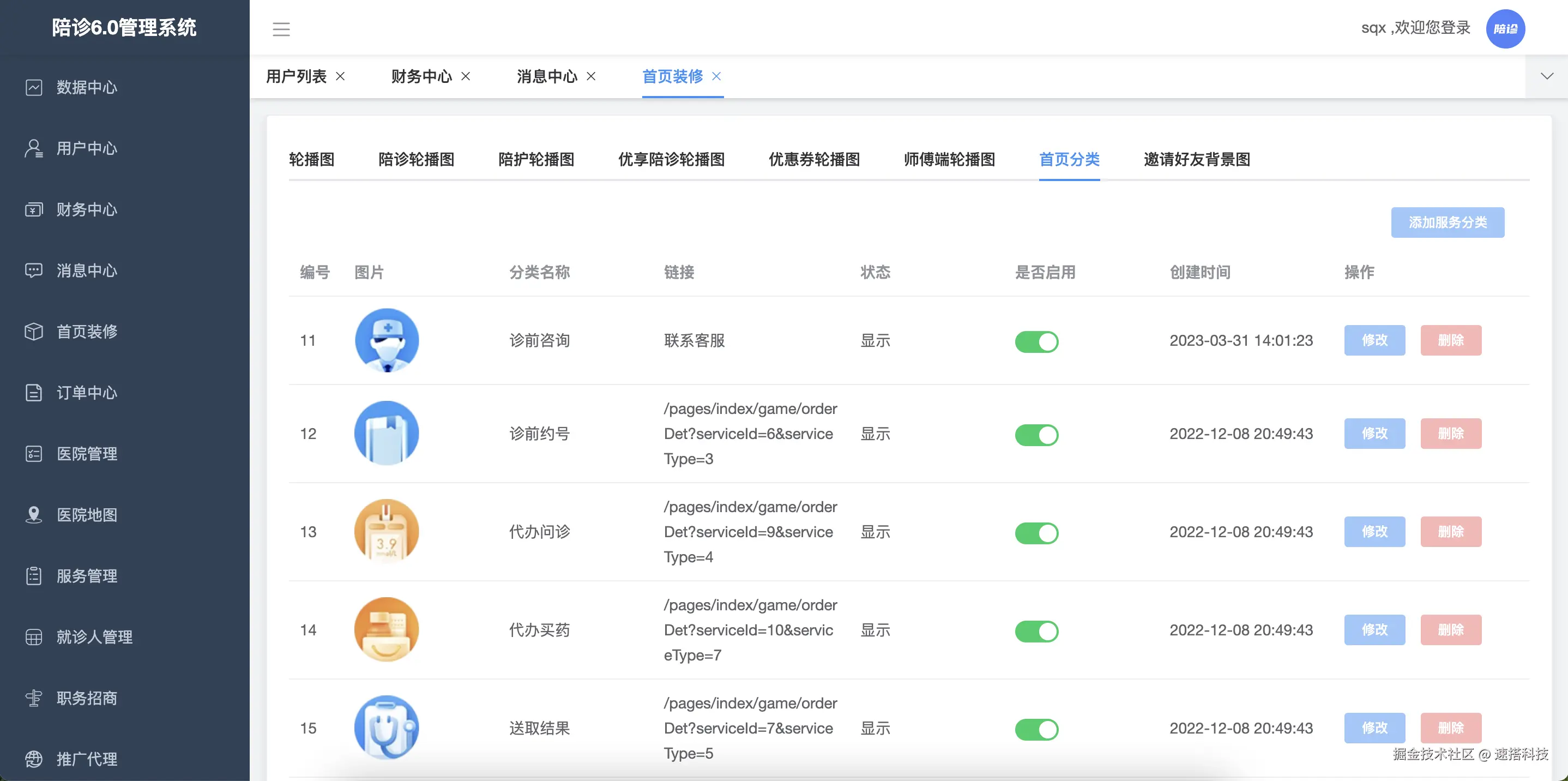Screen dimensions: 1568x781
Task: Expand the tabs dropdown chevron at right
Action: [1546, 76]
